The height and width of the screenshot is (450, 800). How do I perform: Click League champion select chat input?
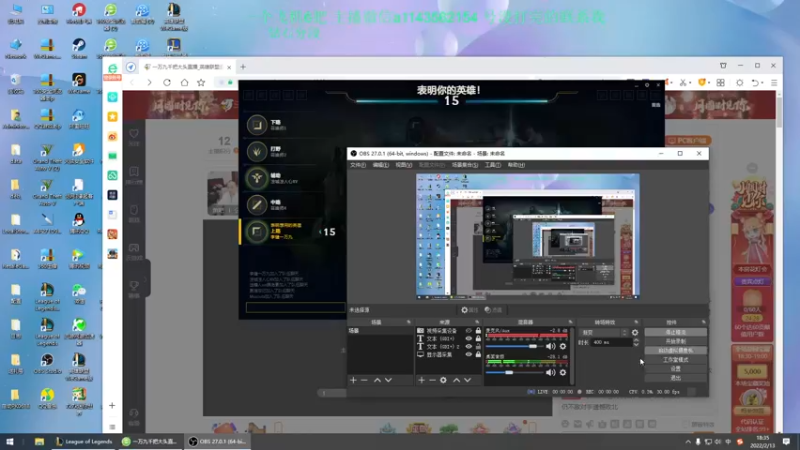click(295, 307)
